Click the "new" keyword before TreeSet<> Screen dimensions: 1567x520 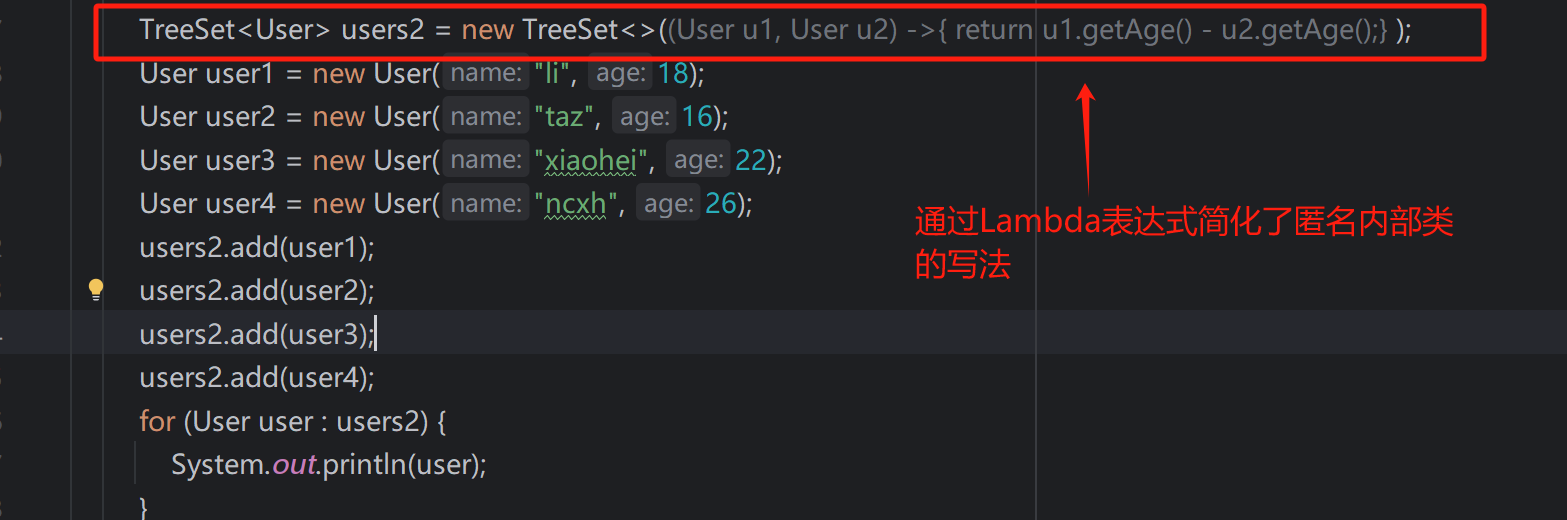pyautogui.click(x=488, y=30)
